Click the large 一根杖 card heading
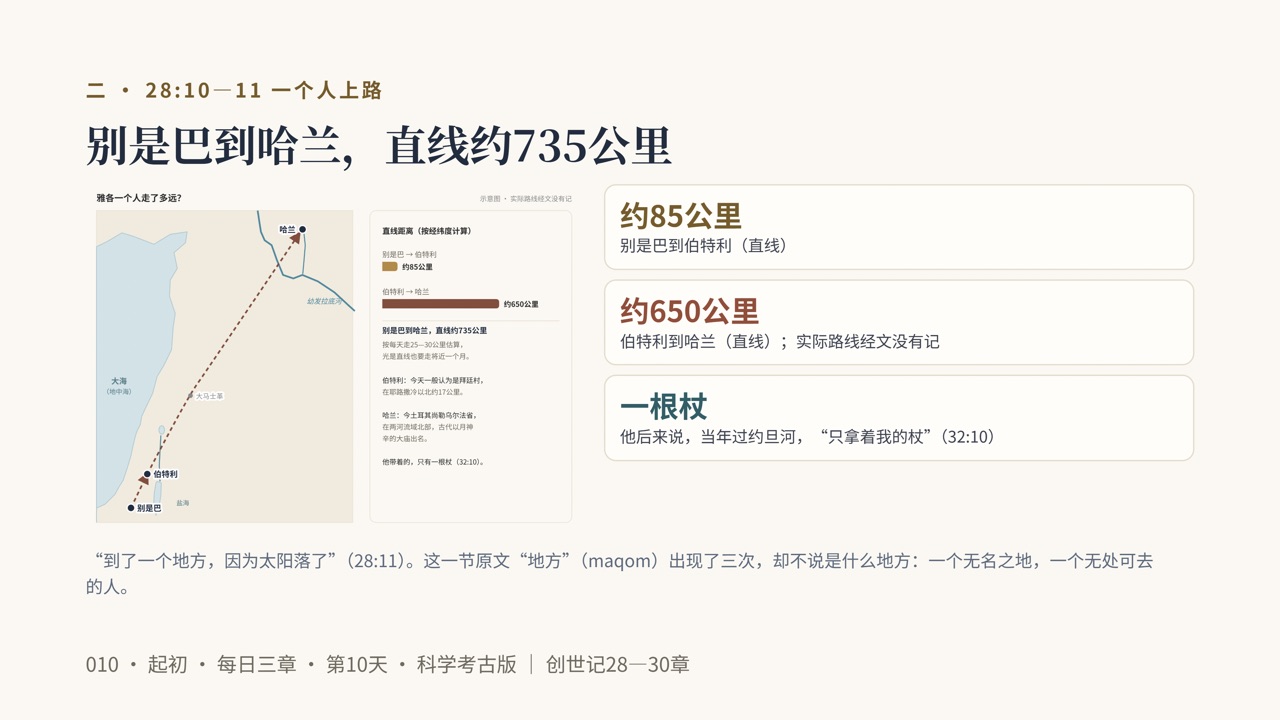The width and height of the screenshot is (1280, 720). click(664, 406)
